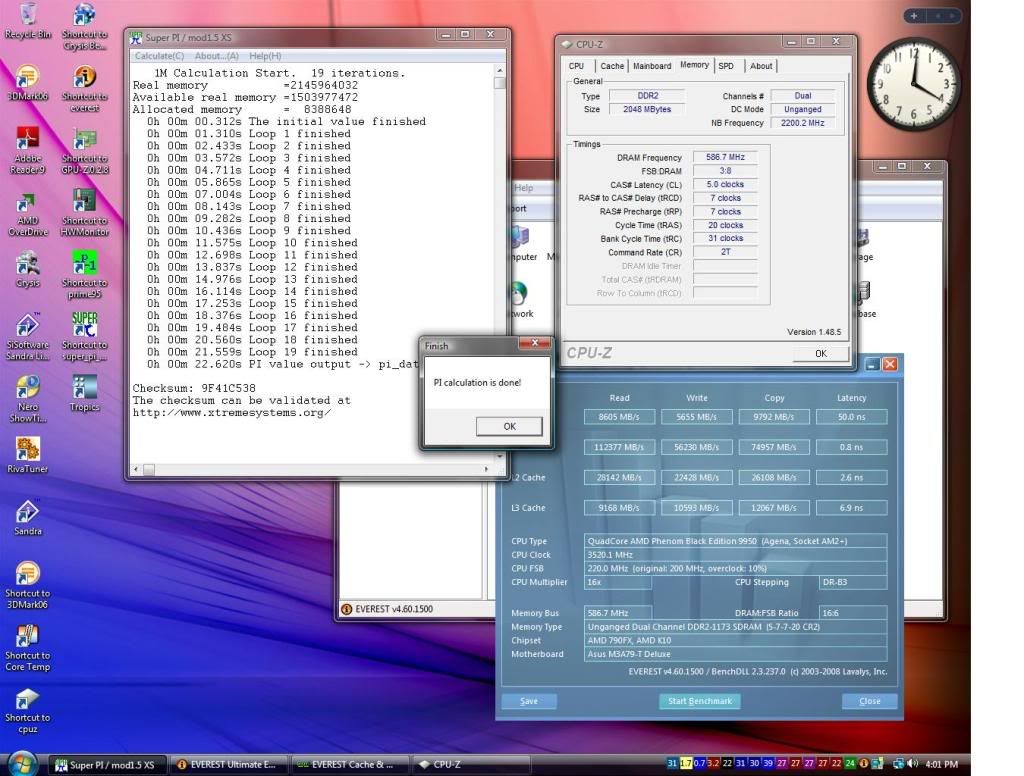Viewport: 1024px width, 776px height.
Task: Launch RivaTuner desktop icon
Action: click(x=27, y=456)
